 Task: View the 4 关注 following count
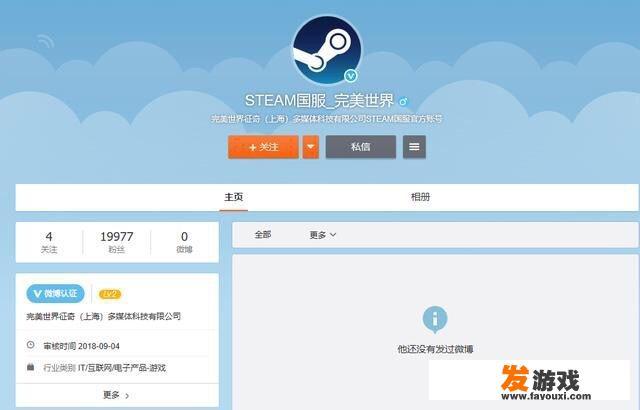49,242
